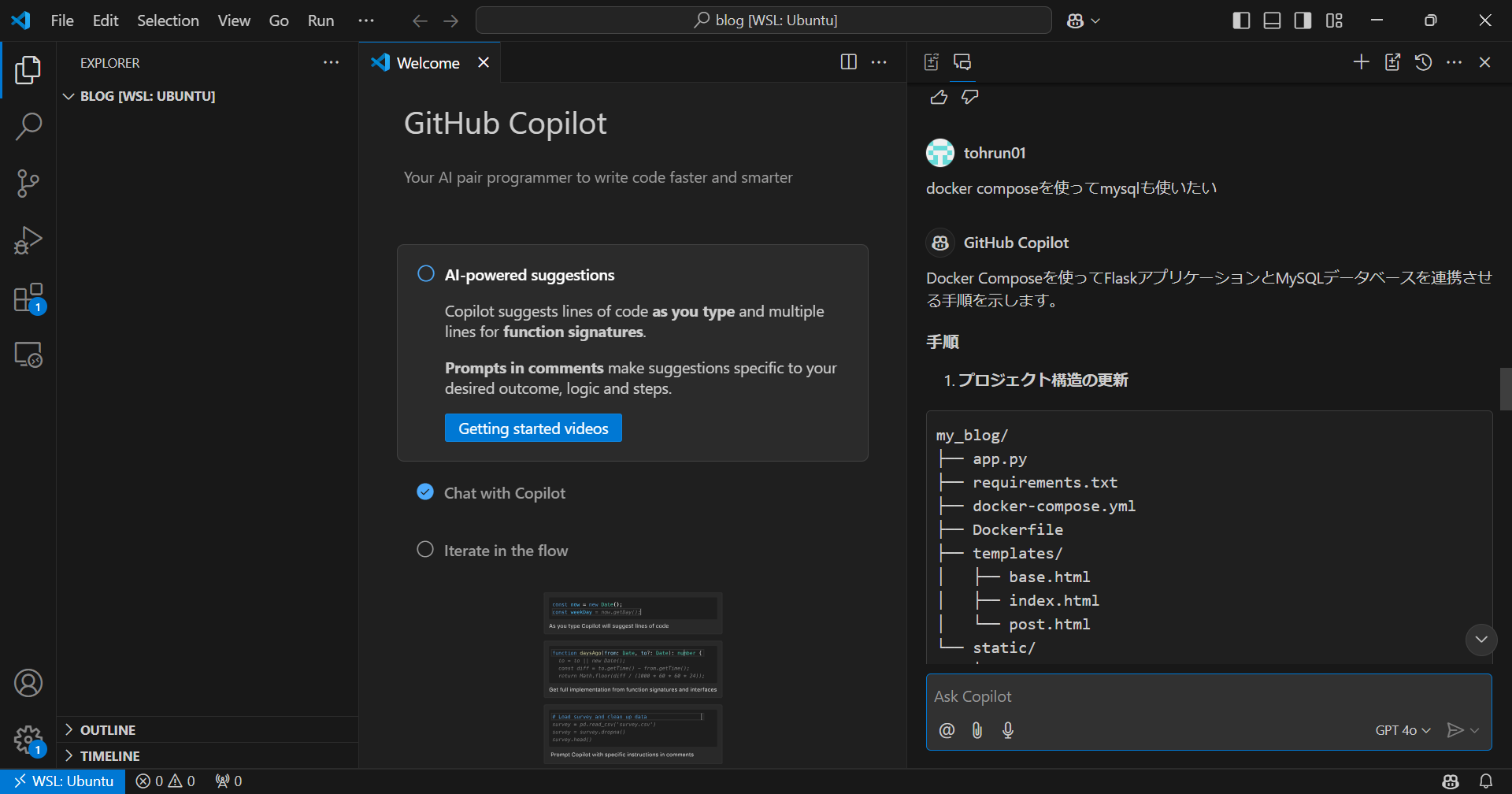Open the Edit menu
Screen dimensions: 1512x794
tap(106, 20)
